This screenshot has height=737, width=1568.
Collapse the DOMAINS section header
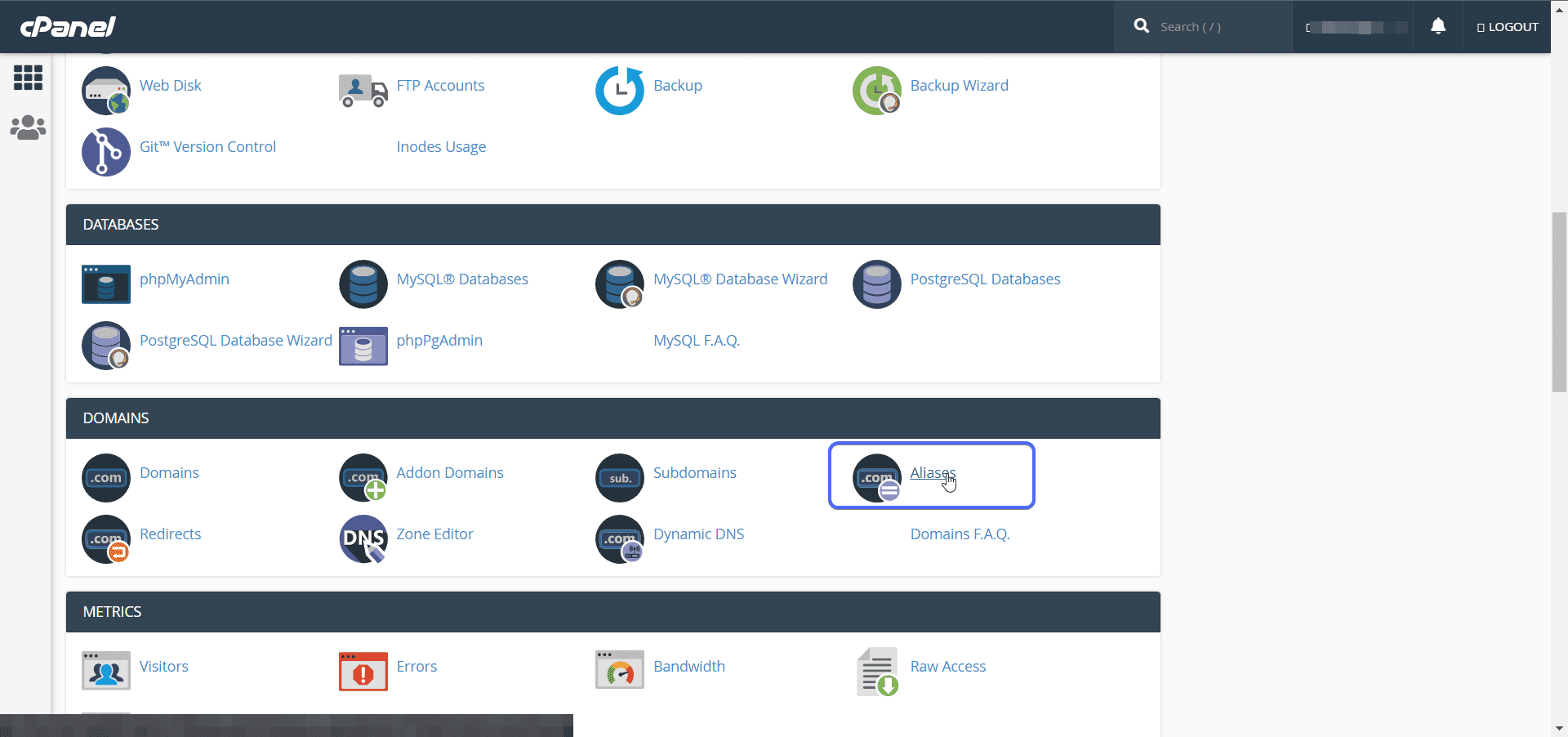tap(613, 418)
